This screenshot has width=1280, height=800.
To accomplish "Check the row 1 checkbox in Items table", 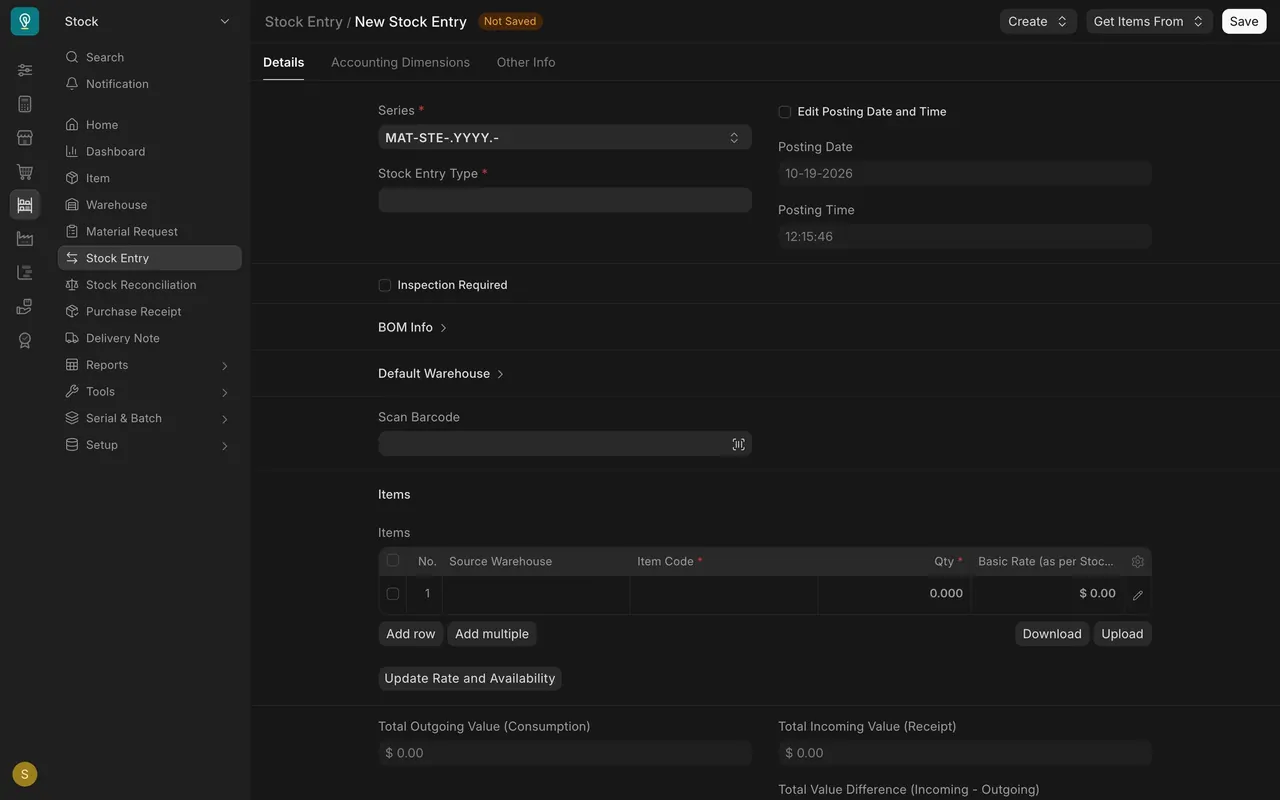I will click(x=393, y=594).
